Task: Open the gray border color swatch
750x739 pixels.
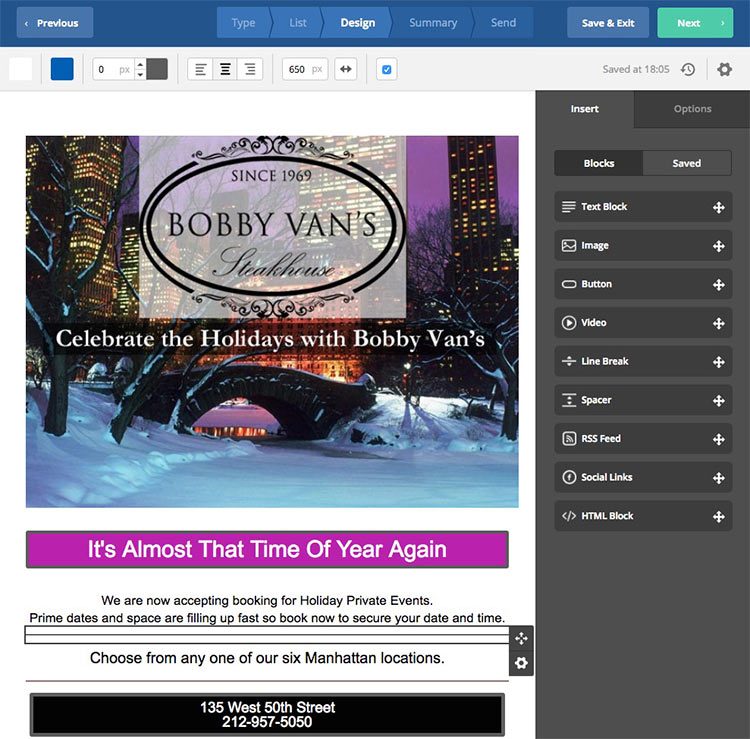Action: point(157,69)
